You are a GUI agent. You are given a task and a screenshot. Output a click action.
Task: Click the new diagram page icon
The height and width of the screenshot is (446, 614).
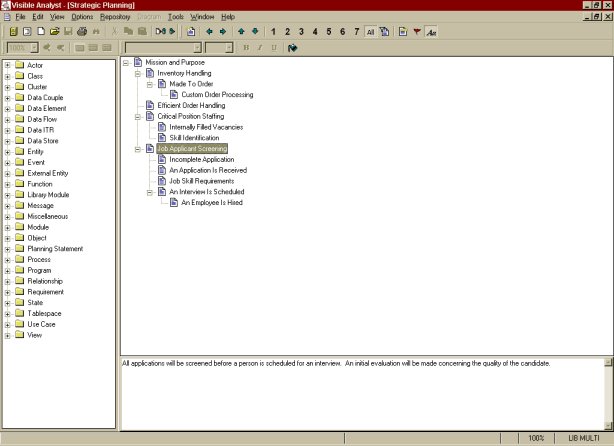tap(27, 32)
